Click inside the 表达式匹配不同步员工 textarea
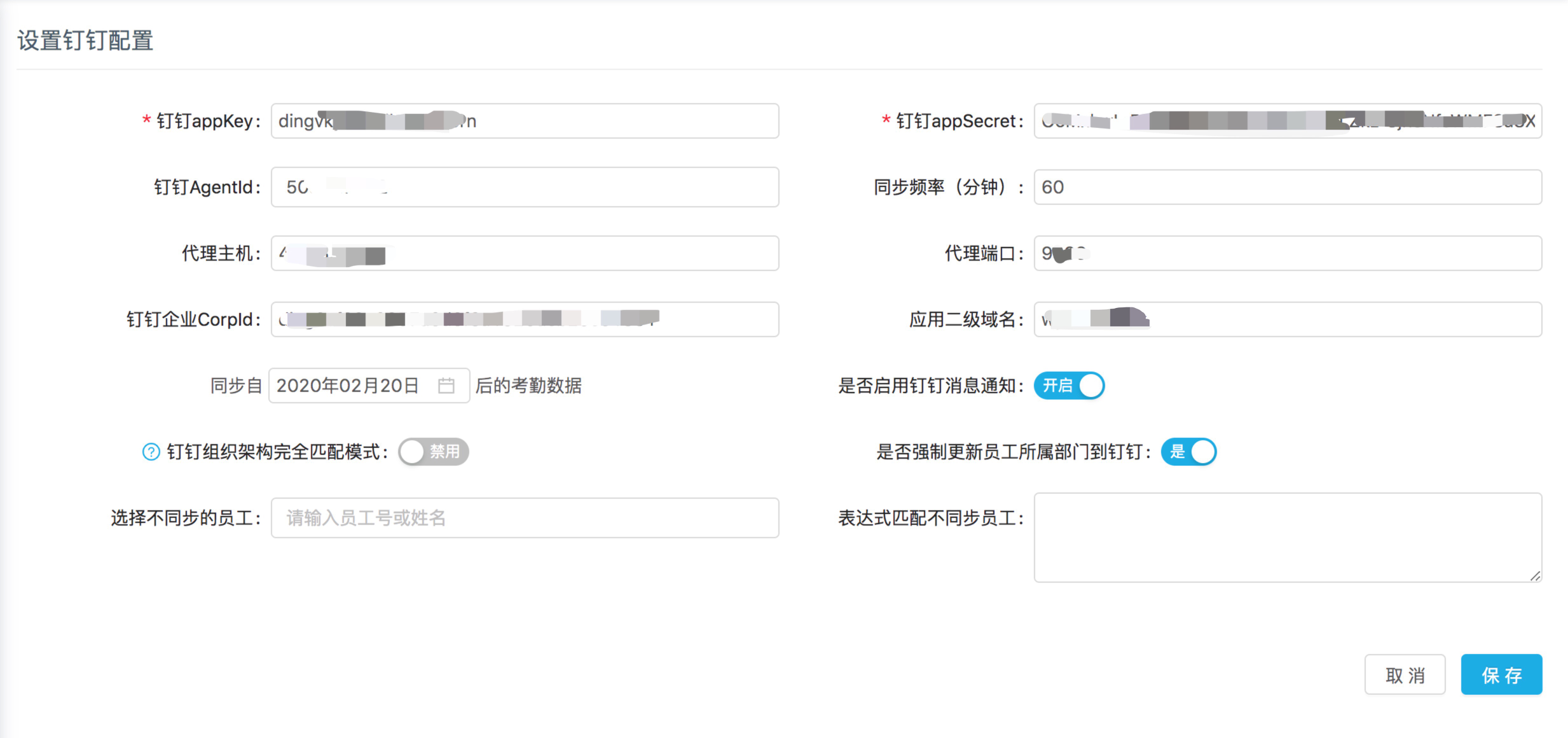 (1288, 538)
